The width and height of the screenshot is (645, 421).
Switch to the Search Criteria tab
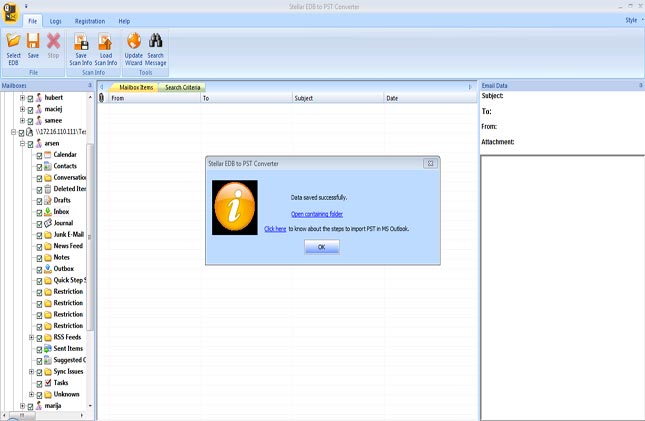pos(183,87)
